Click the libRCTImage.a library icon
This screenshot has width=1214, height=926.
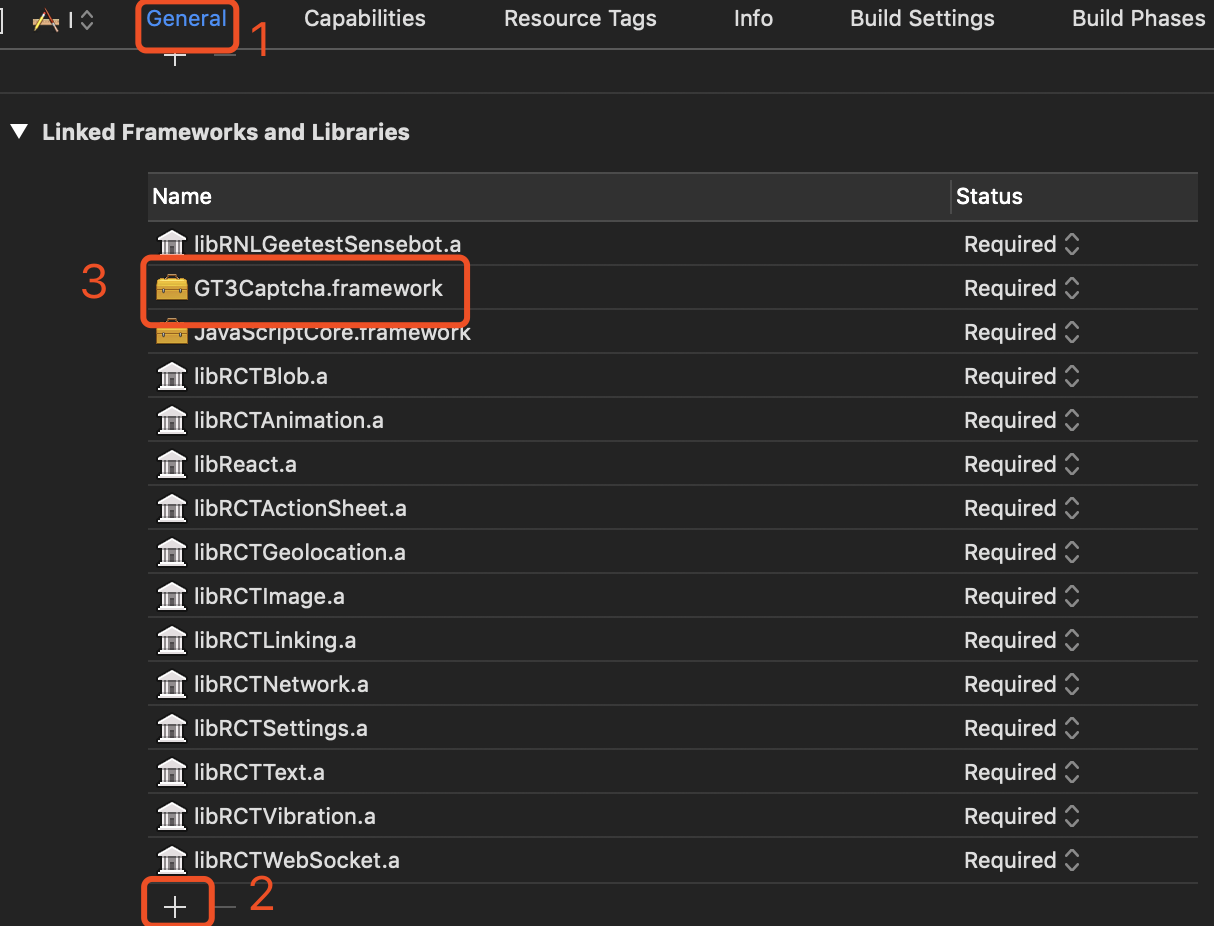click(172, 596)
